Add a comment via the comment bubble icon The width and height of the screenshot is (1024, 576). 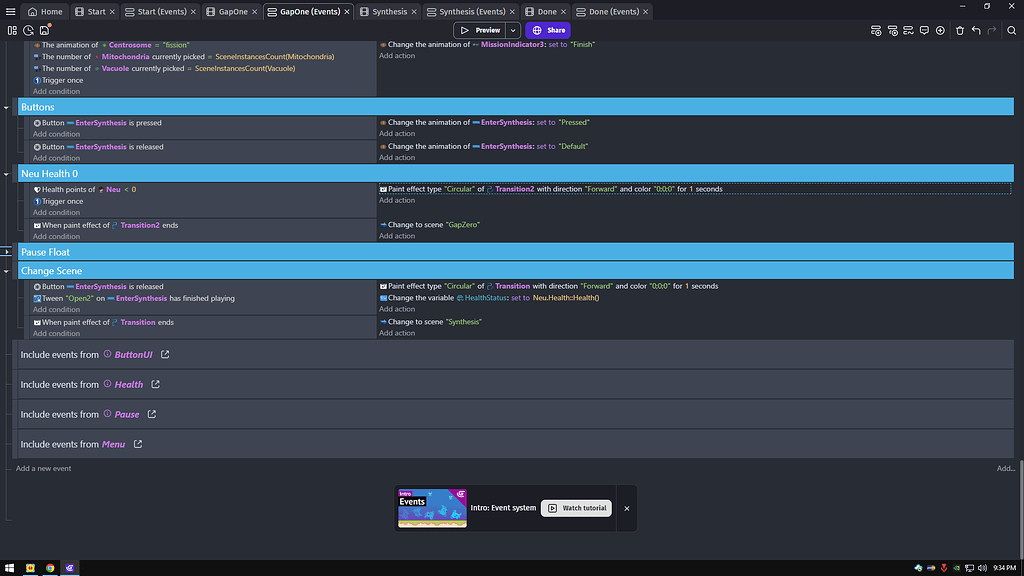(923, 30)
